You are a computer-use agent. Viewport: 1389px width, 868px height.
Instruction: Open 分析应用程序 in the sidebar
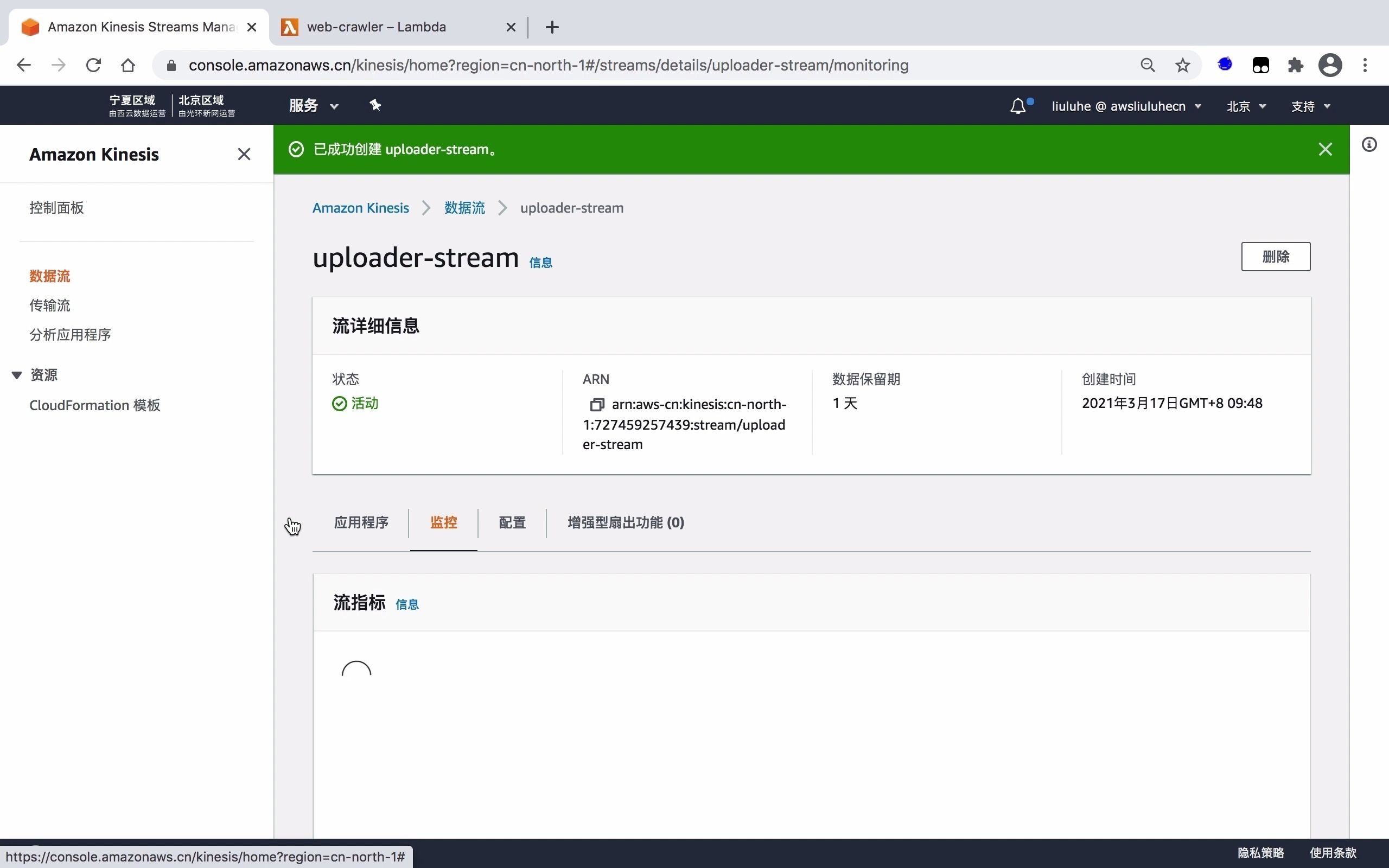pyautogui.click(x=70, y=335)
